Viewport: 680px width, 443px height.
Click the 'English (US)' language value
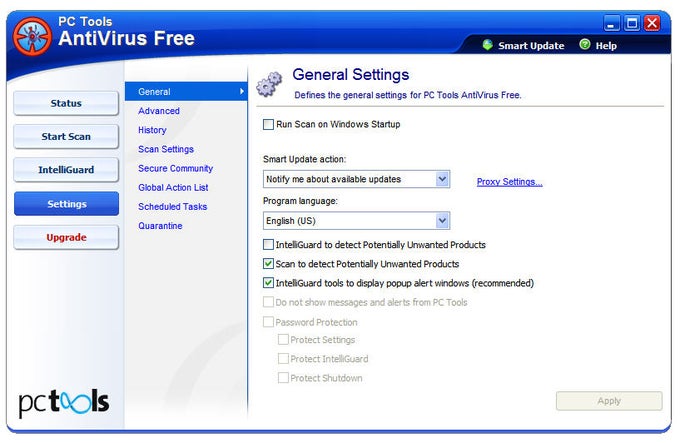coord(291,221)
